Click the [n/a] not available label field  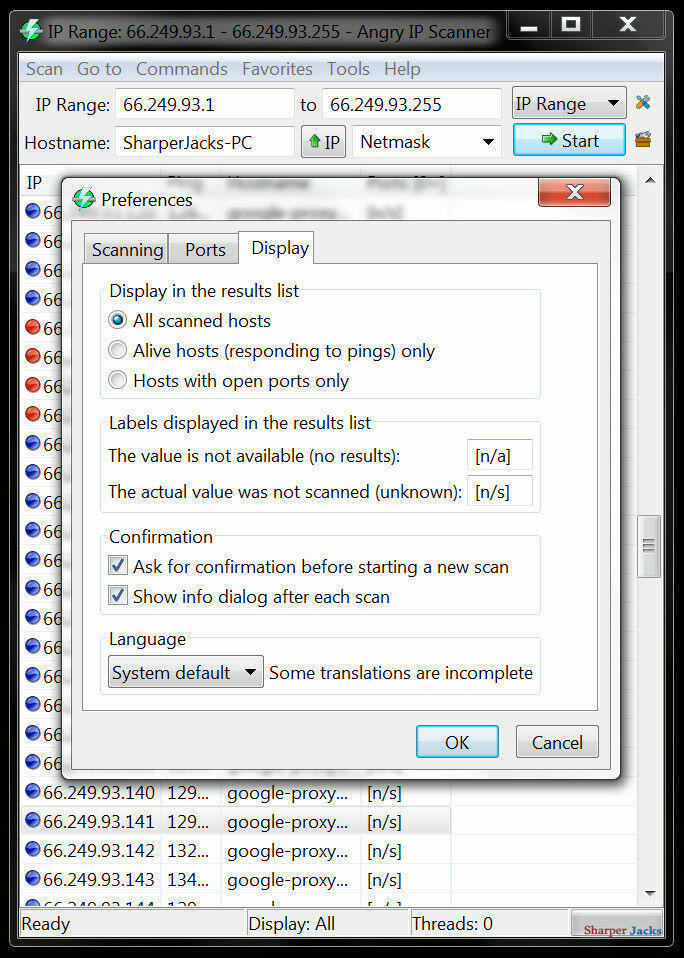(x=500, y=455)
